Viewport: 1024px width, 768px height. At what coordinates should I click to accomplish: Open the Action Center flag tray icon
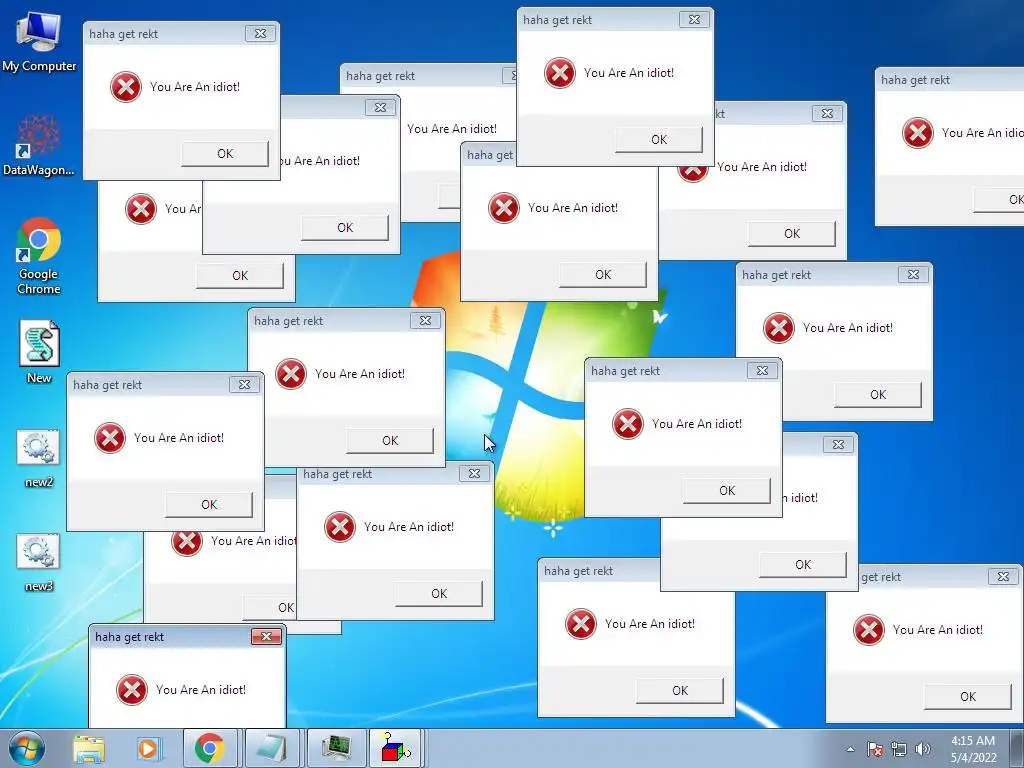(875, 749)
